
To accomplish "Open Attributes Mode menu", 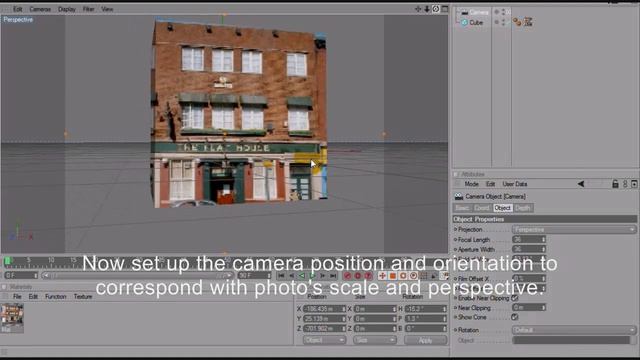I will [x=471, y=184].
